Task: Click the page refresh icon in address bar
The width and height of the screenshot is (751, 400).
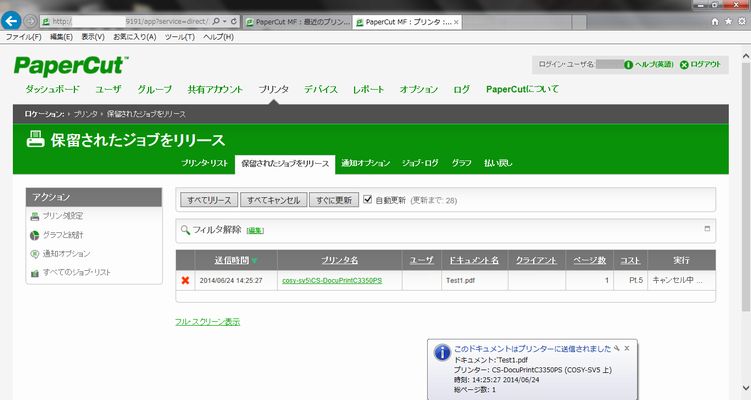Action: [x=233, y=21]
